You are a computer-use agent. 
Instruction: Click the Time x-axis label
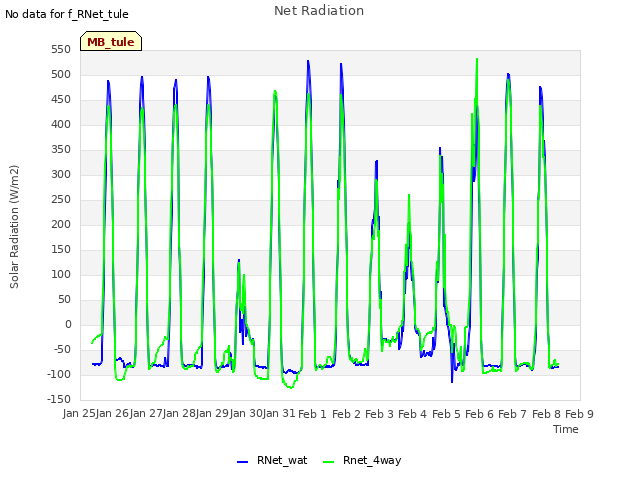[566, 429]
